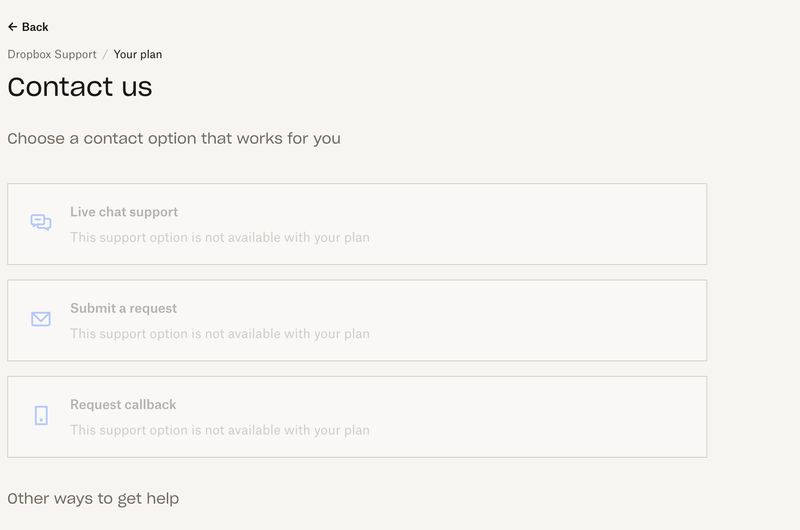Select the "Live chat support" title
The image size is (800, 530).
click(x=124, y=212)
